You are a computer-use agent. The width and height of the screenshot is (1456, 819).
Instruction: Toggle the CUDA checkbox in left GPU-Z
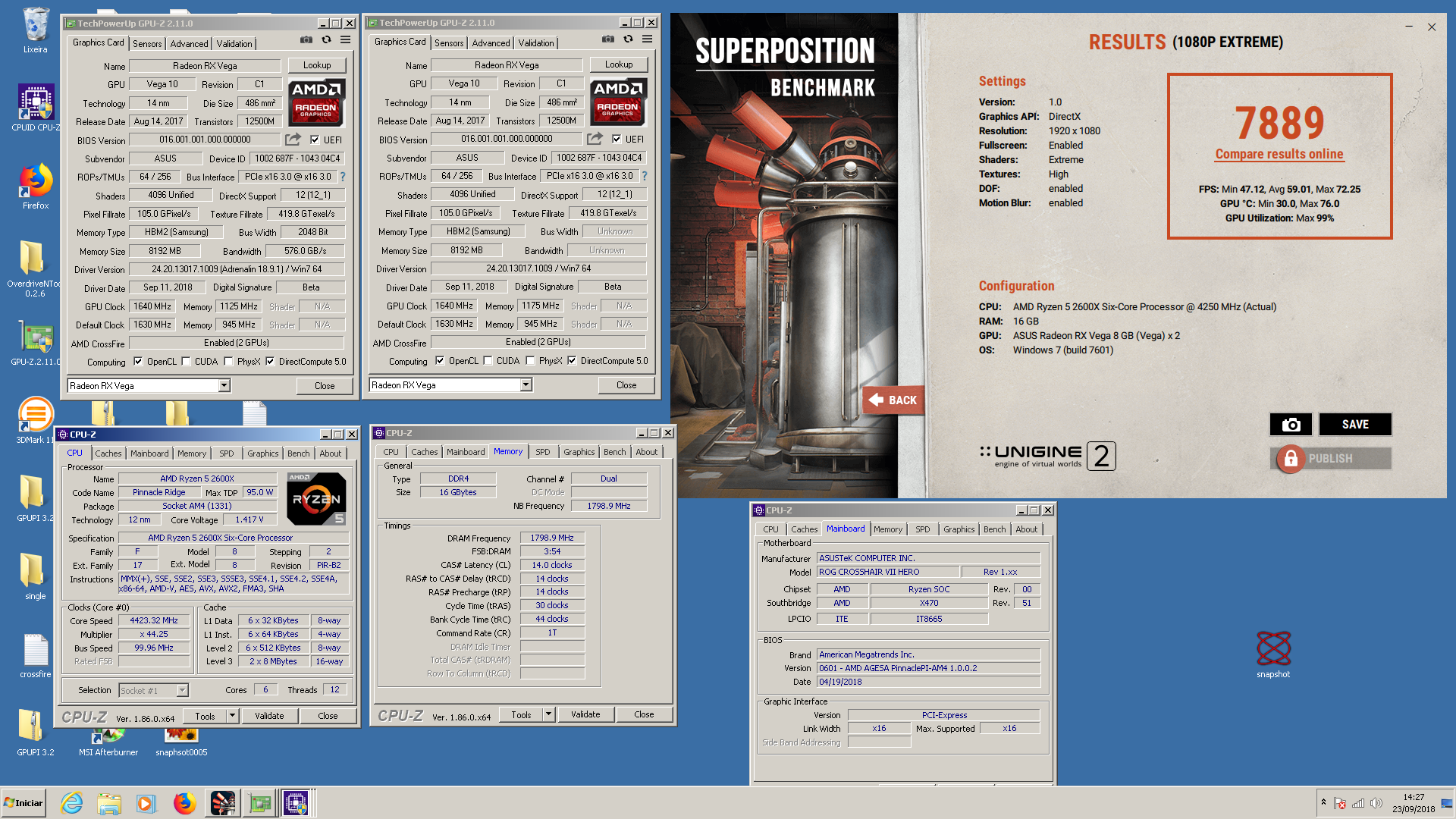click(x=186, y=362)
